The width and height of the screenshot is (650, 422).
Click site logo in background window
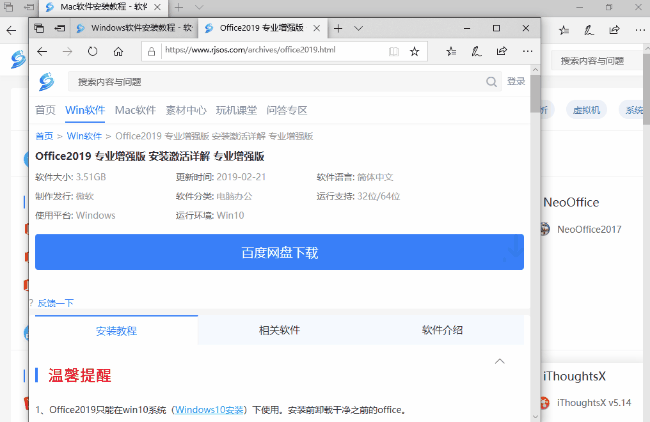pos(18,59)
